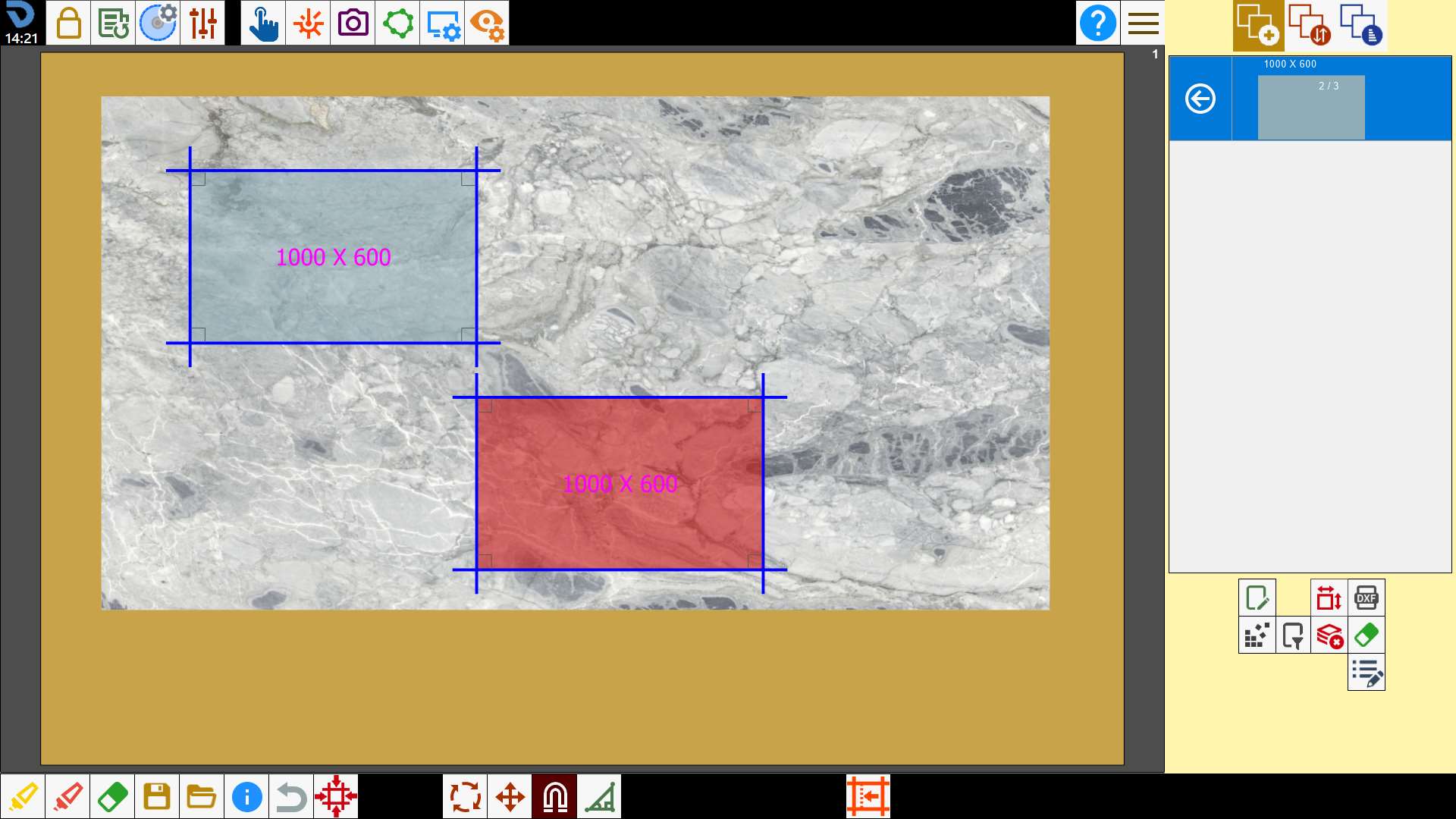1456x819 pixels.
Task: Activate the orange laser burst icon
Action: coord(308,23)
